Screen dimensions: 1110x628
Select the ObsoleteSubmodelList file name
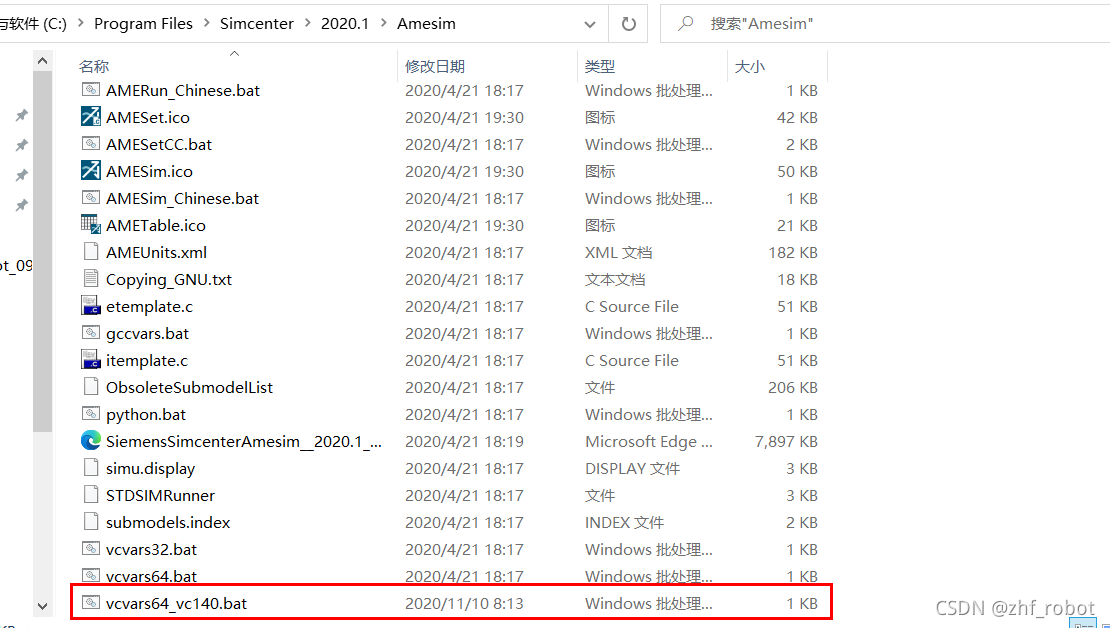coord(189,387)
